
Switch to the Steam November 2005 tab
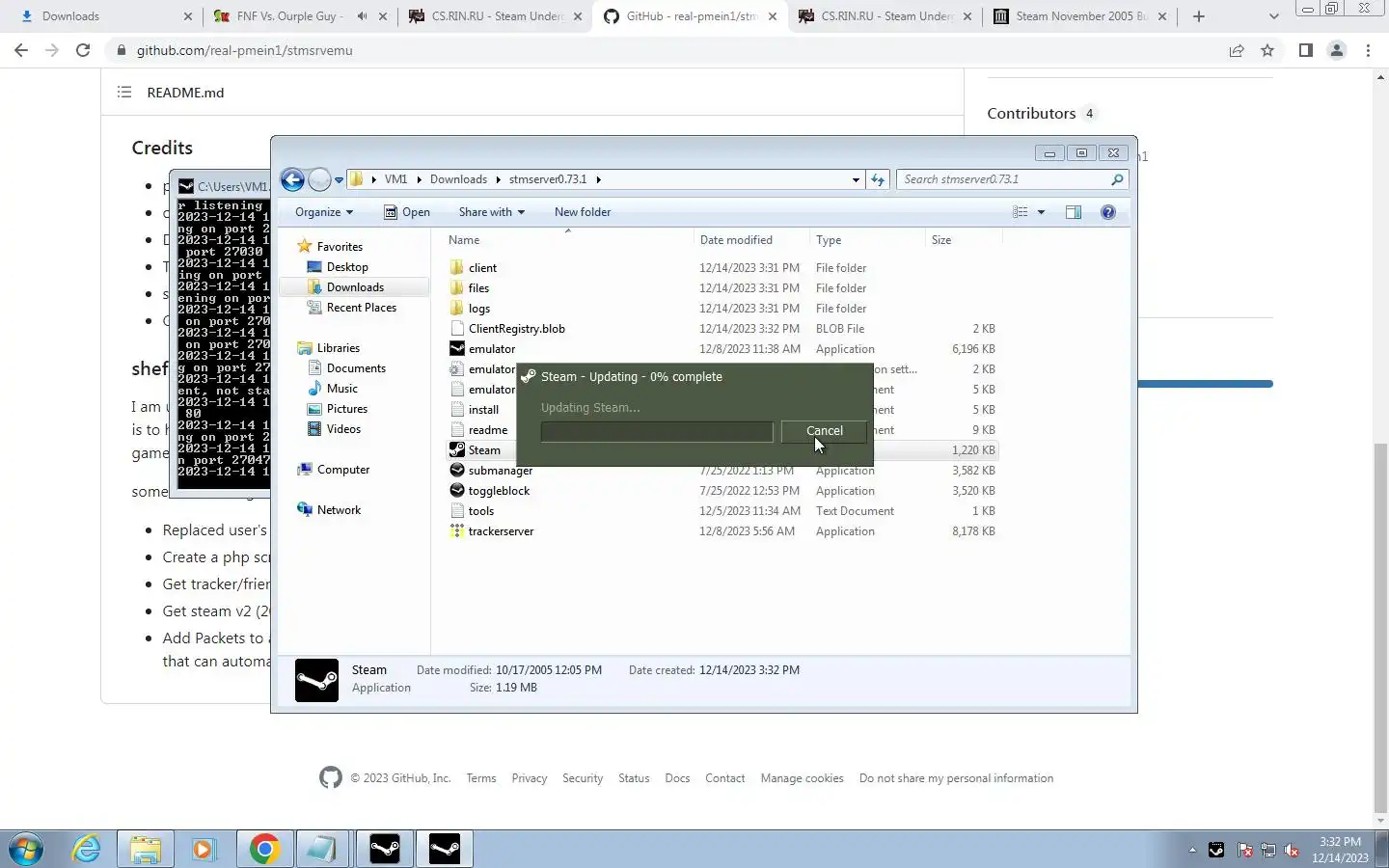[x=1079, y=16]
